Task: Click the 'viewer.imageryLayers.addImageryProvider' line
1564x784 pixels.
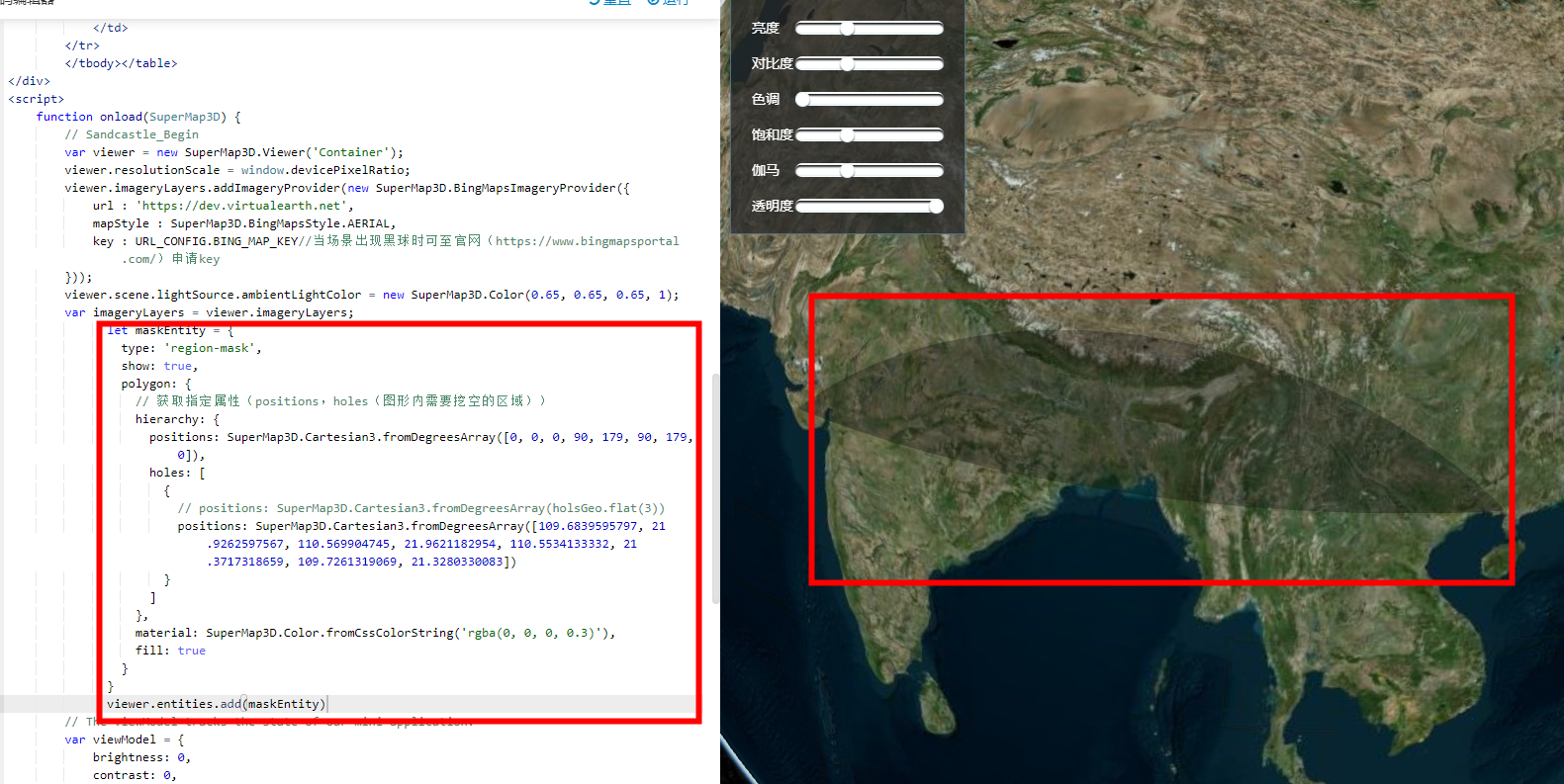Action: click(x=347, y=188)
